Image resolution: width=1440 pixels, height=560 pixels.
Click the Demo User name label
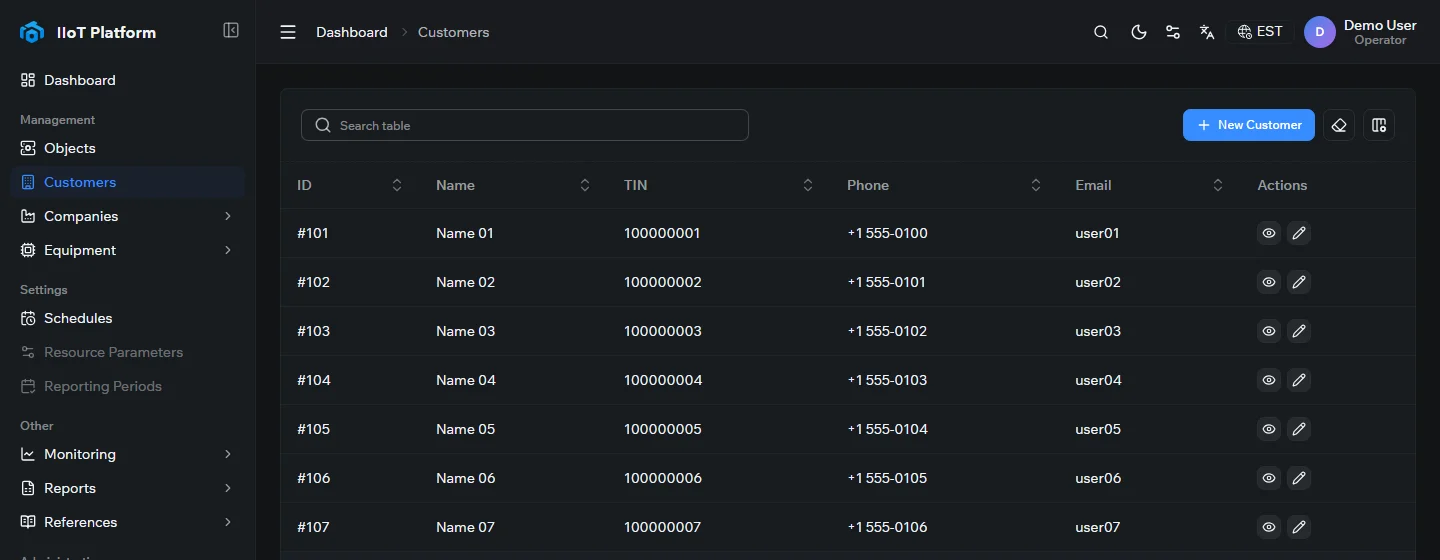point(1380,25)
